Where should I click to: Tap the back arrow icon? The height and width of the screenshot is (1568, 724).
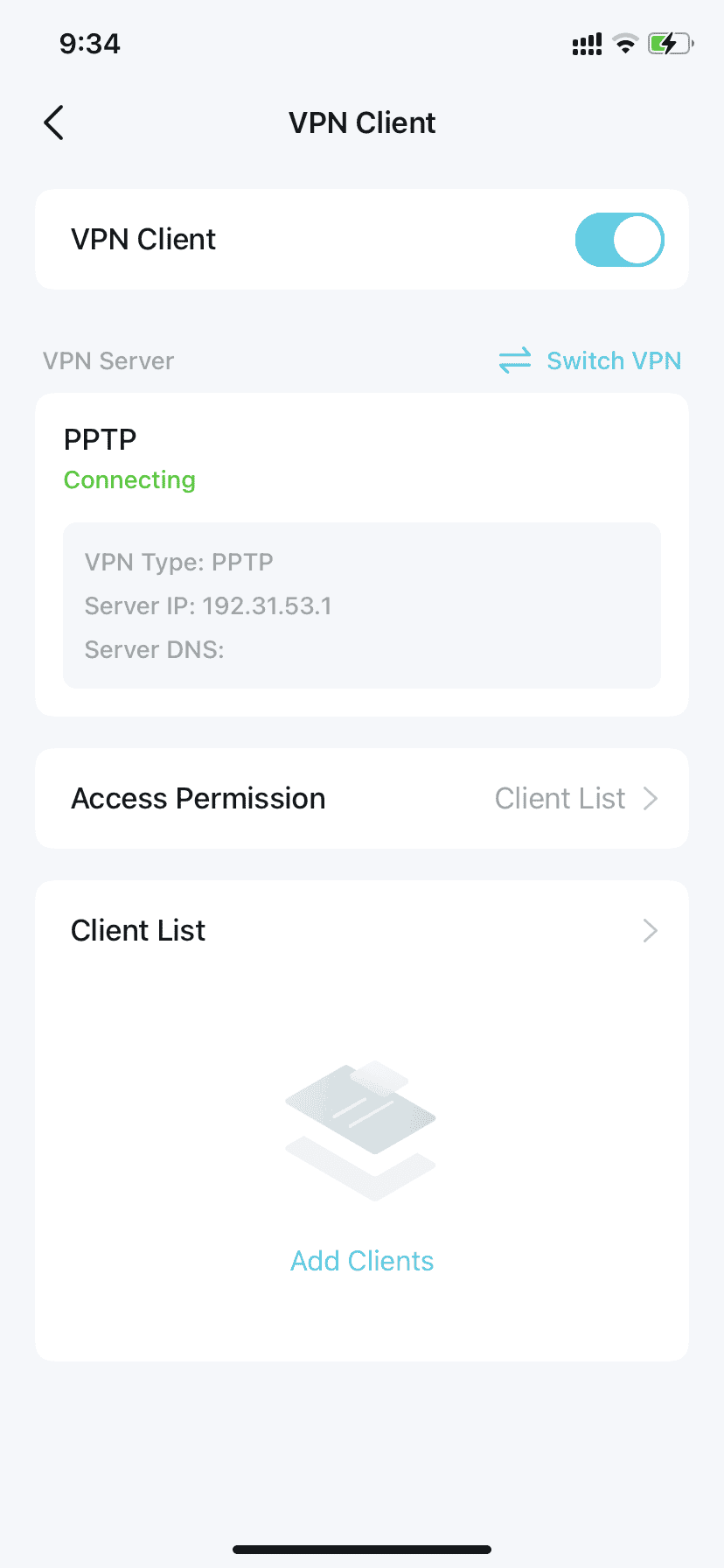pos(53,122)
